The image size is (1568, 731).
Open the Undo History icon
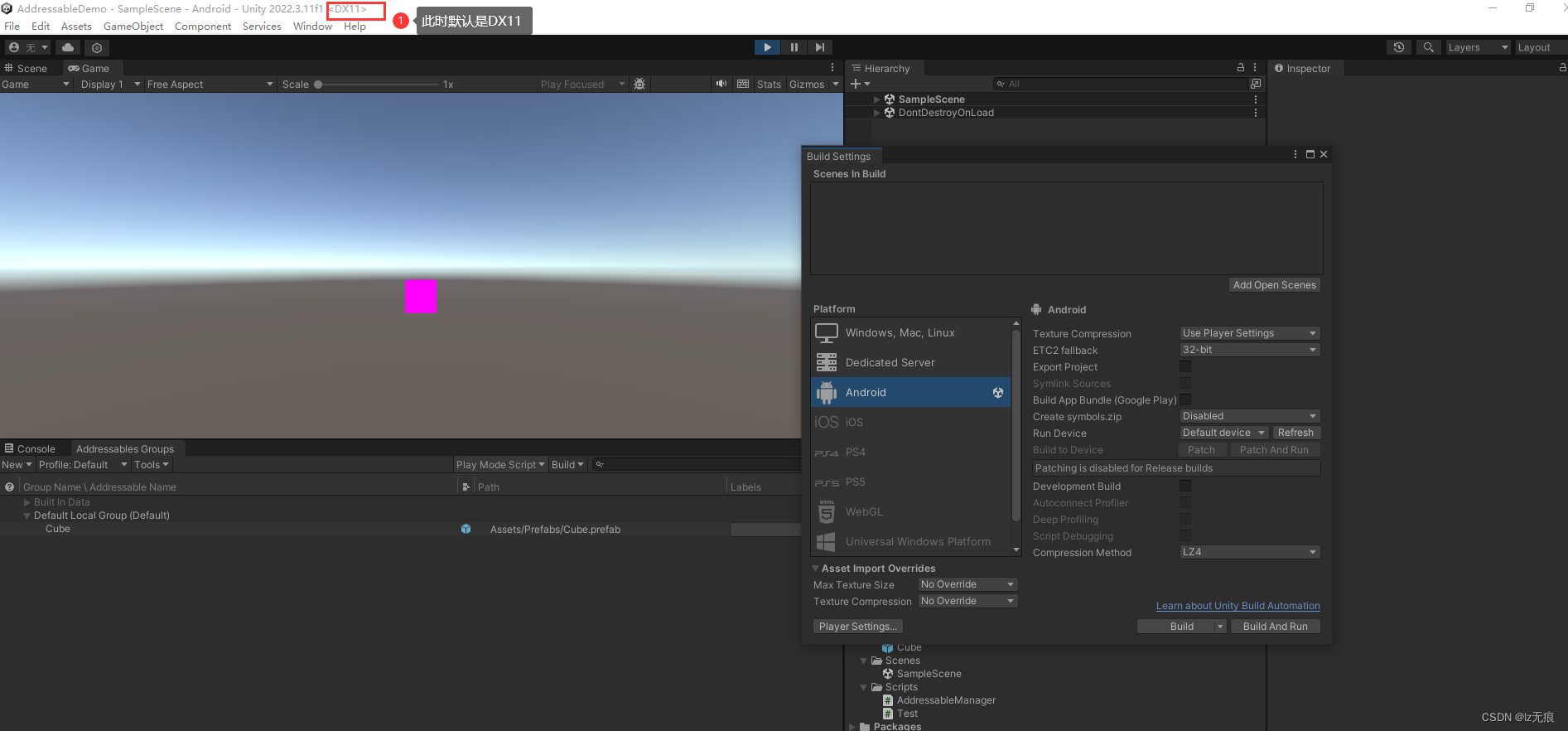pos(1399,47)
